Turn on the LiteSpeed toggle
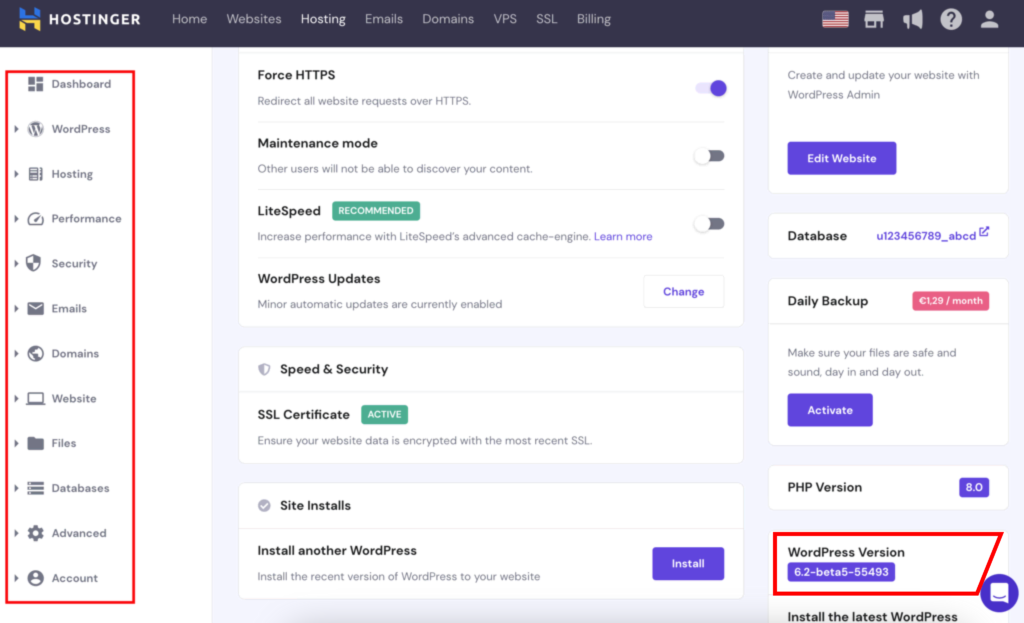Viewport: 1024px width, 623px height. tap(709, 224)
